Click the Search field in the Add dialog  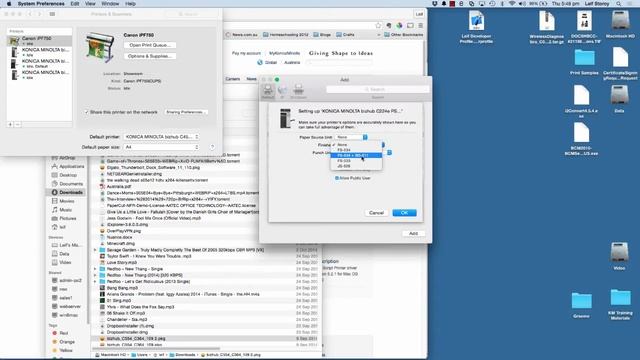coord(378,89)
